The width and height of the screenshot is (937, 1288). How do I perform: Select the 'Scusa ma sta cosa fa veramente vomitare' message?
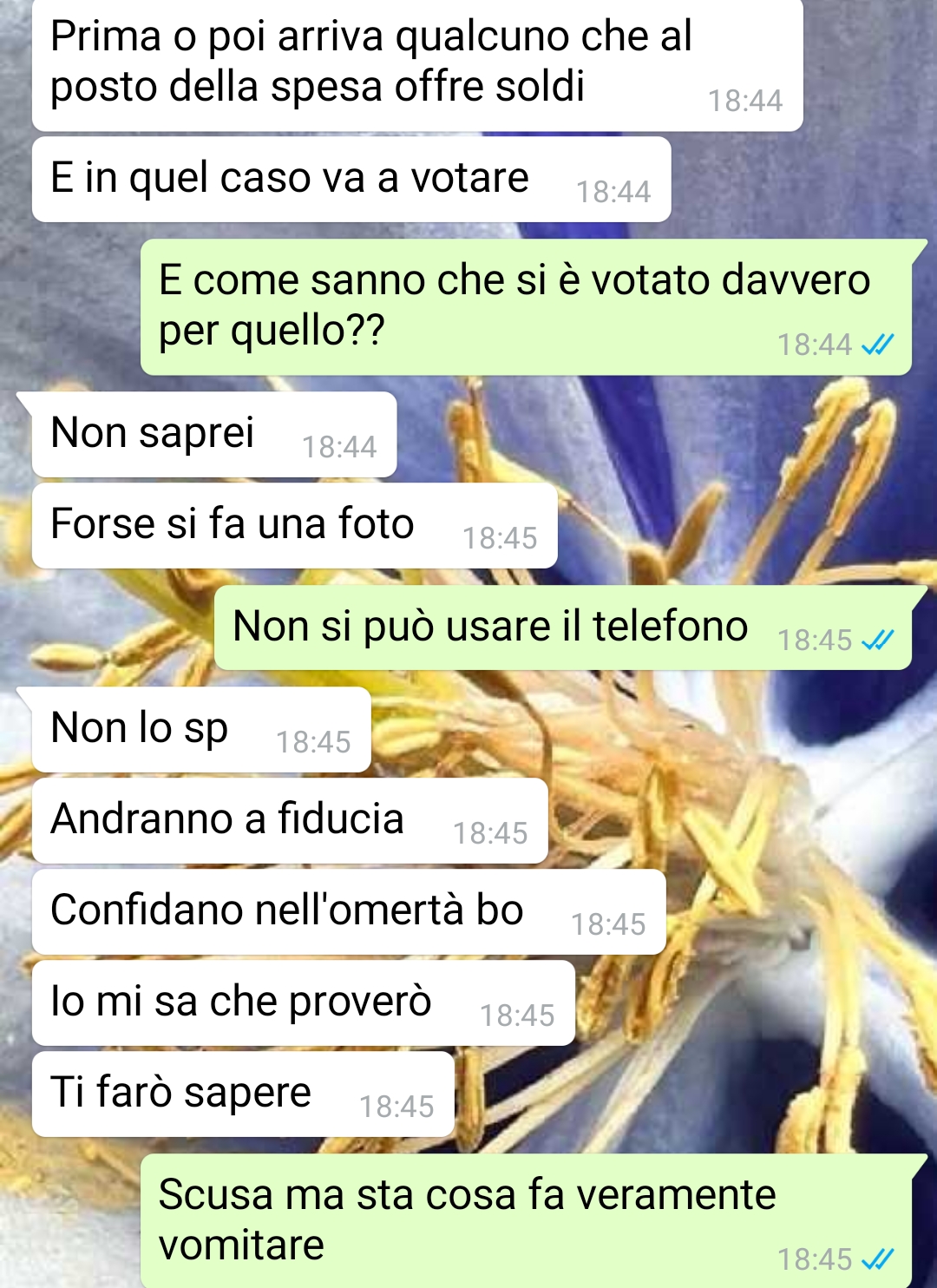tap(527, 1221)
